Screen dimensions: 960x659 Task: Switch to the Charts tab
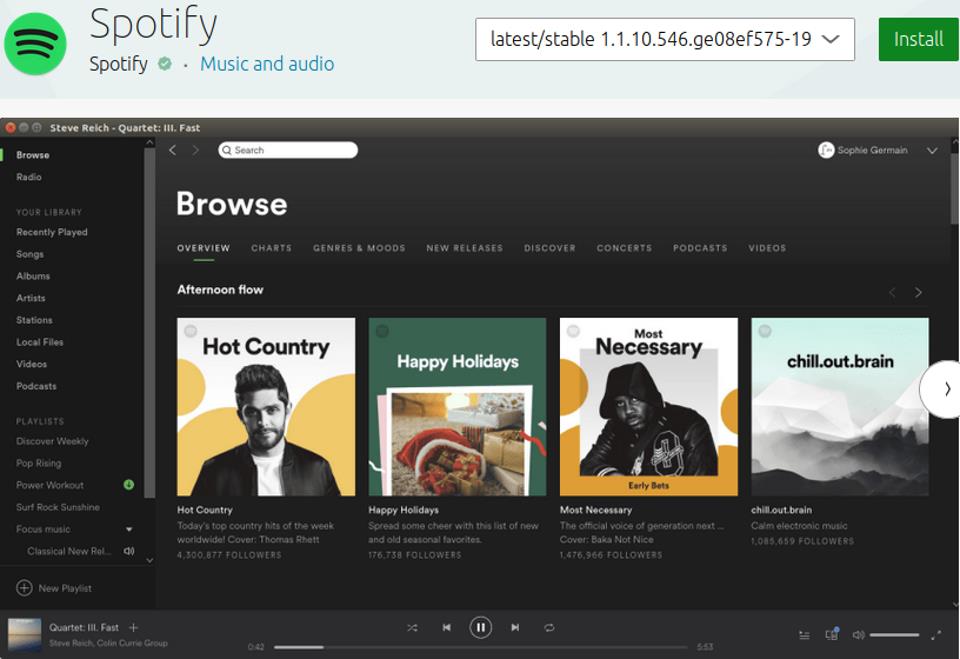tap(271, 248)
